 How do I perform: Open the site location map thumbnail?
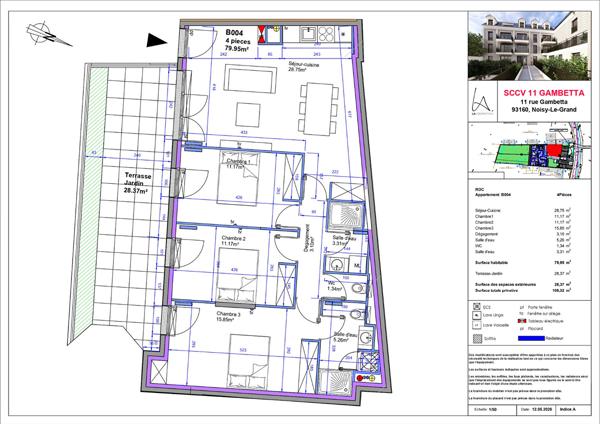530,150
